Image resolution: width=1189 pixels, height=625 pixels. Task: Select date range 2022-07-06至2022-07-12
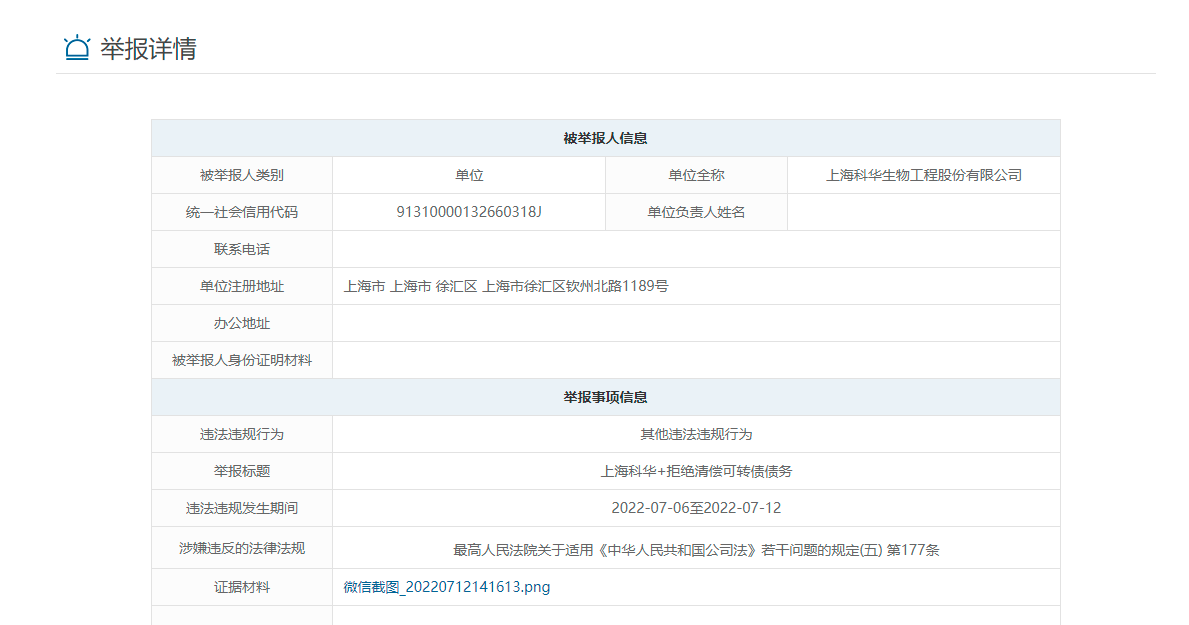pyautogui.click(x=696, y=508)
